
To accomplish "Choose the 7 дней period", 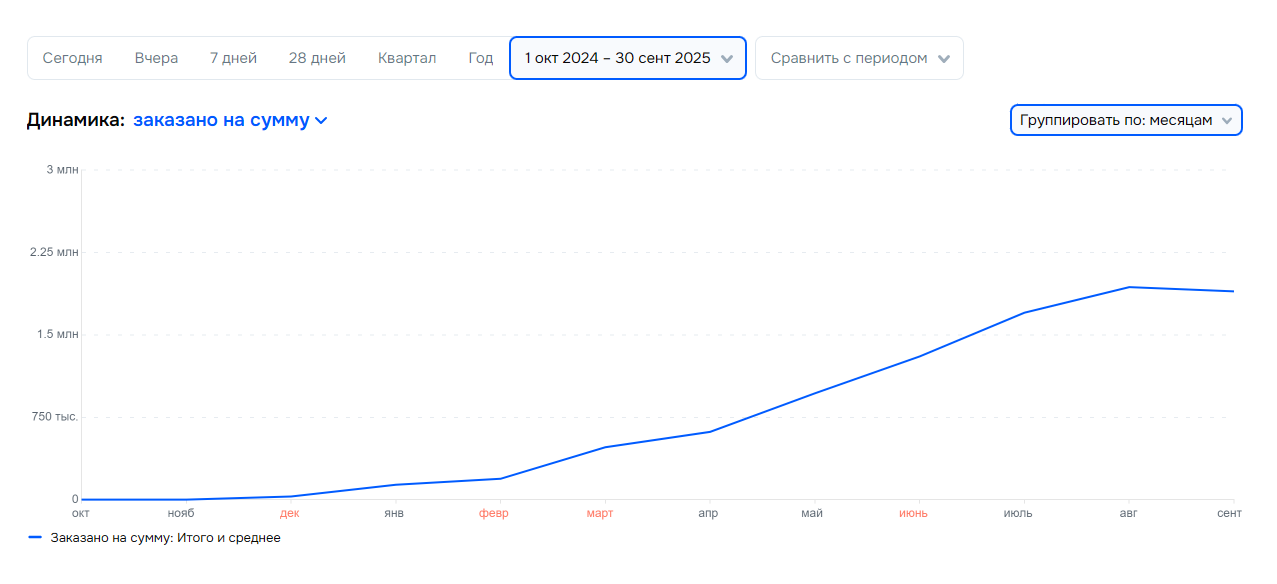I will (x=233, y=58).
